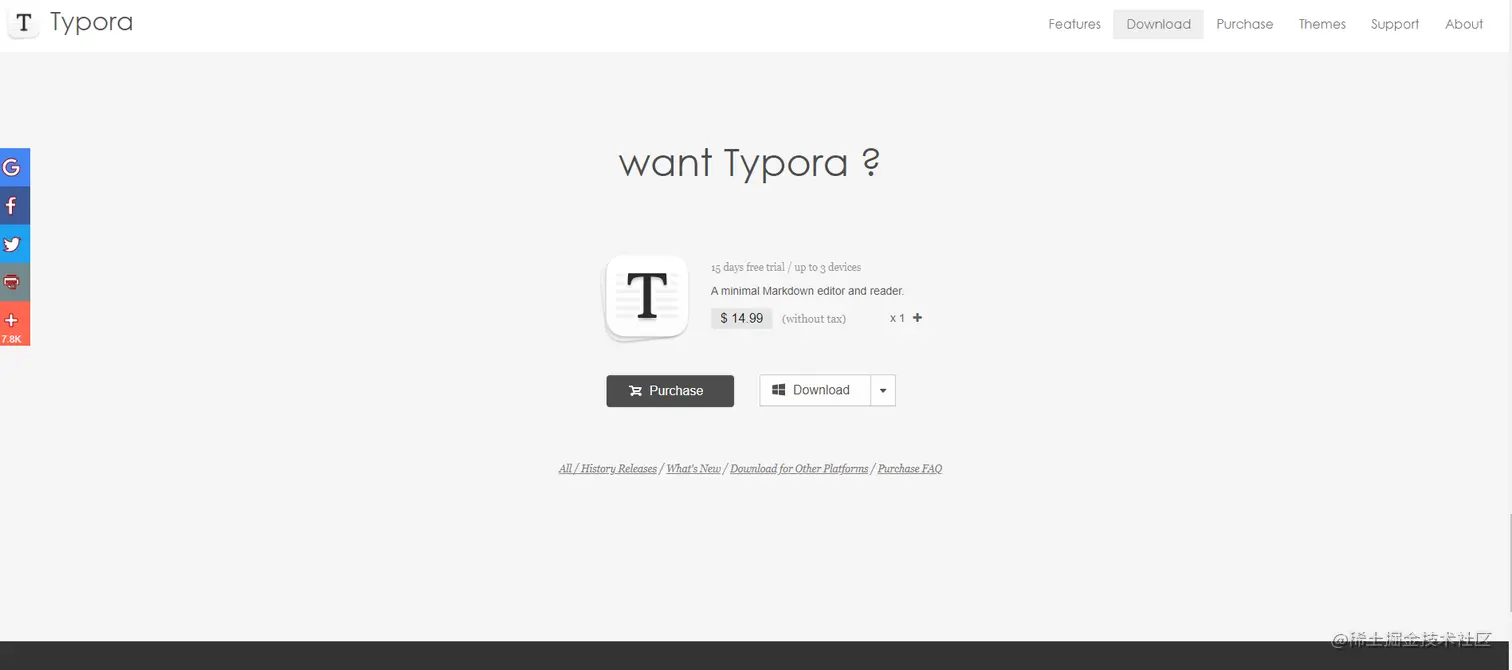Share via the Google side icon
This screenshot has height=670, width=1512.
coord(14,167)
